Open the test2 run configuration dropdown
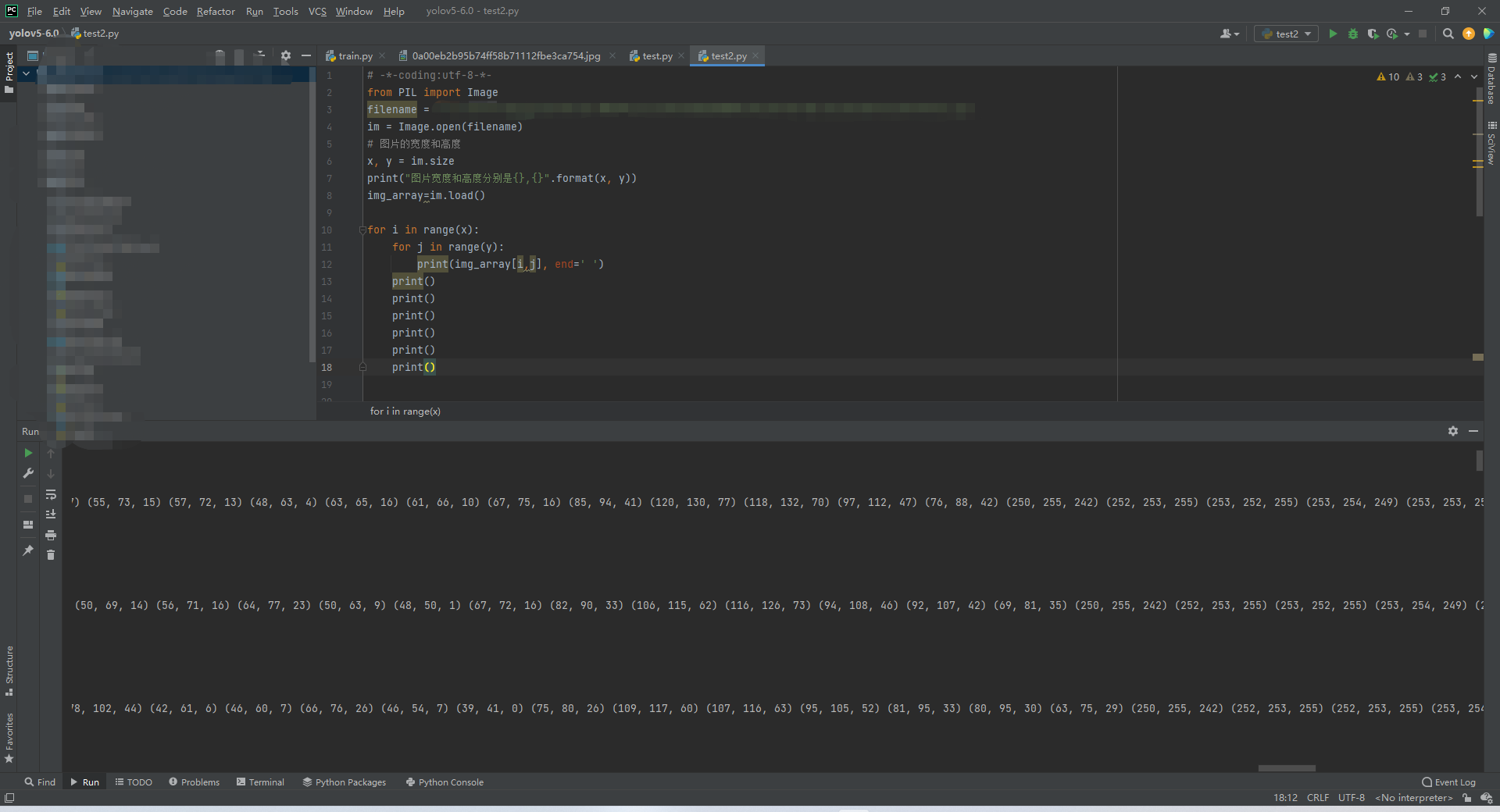The height and width of the screenshot is (812, 1500). point(1287,34)
